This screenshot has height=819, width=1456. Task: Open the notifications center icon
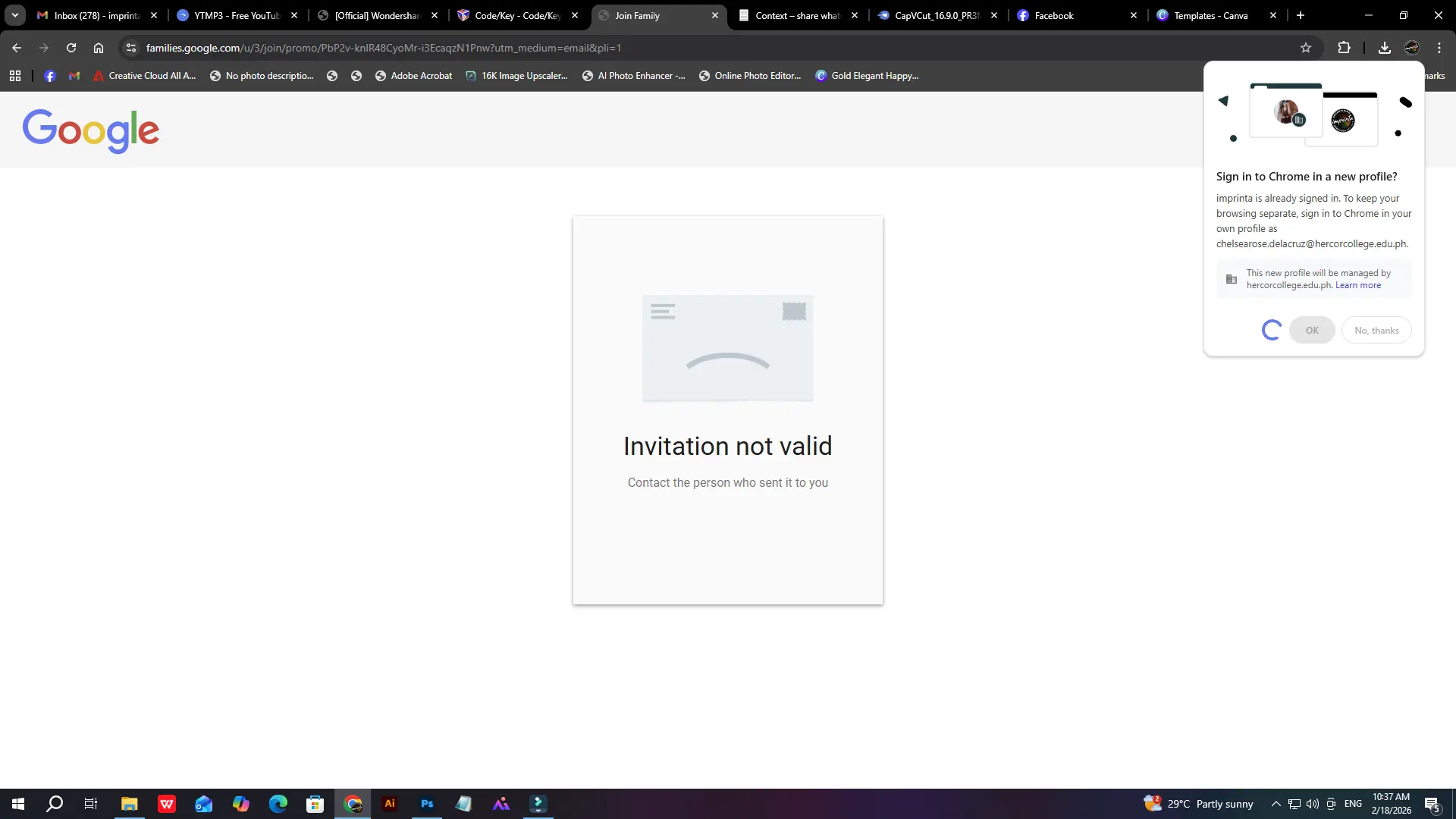(1432, 804)
